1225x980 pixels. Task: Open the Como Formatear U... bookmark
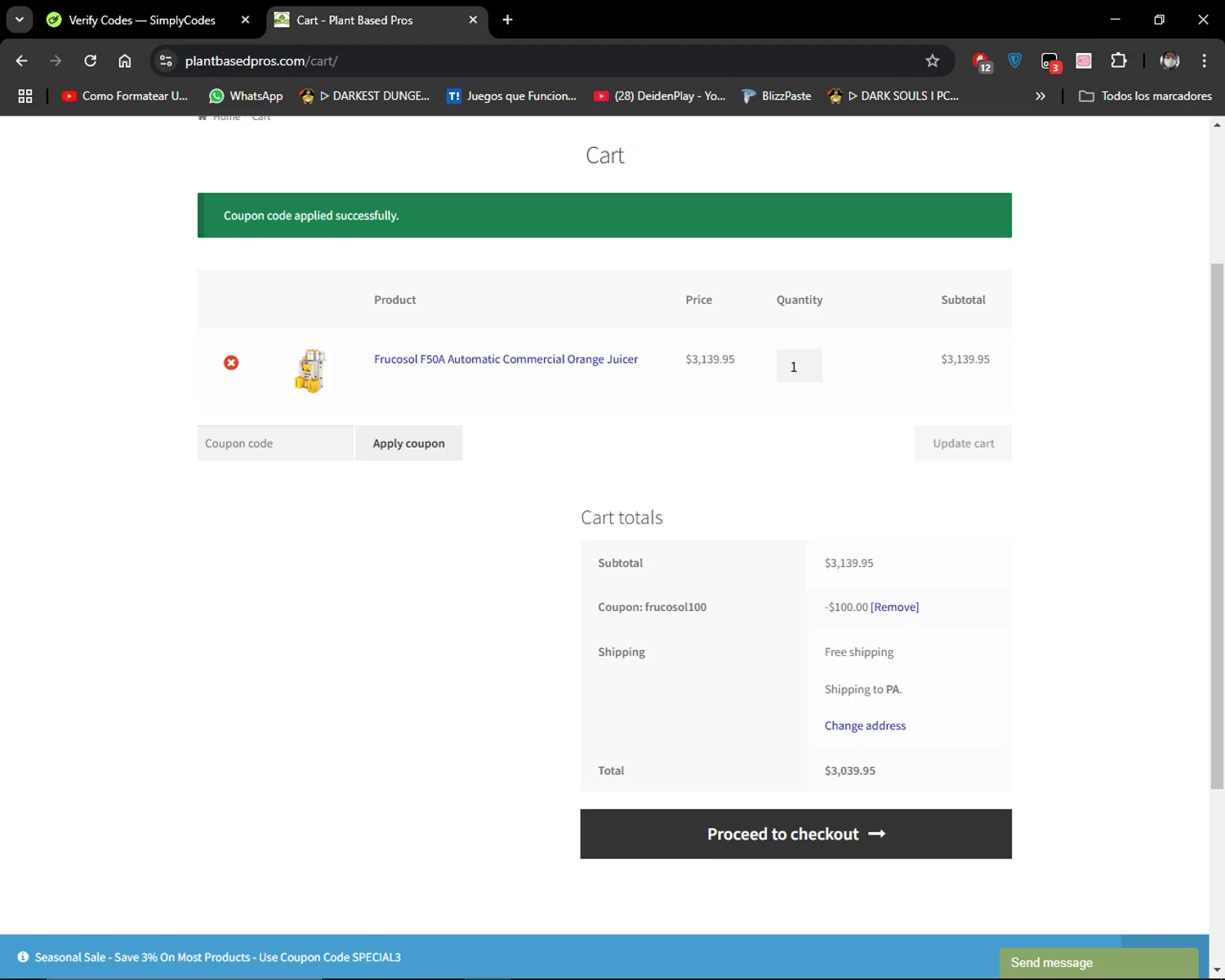tap(125, 96)
